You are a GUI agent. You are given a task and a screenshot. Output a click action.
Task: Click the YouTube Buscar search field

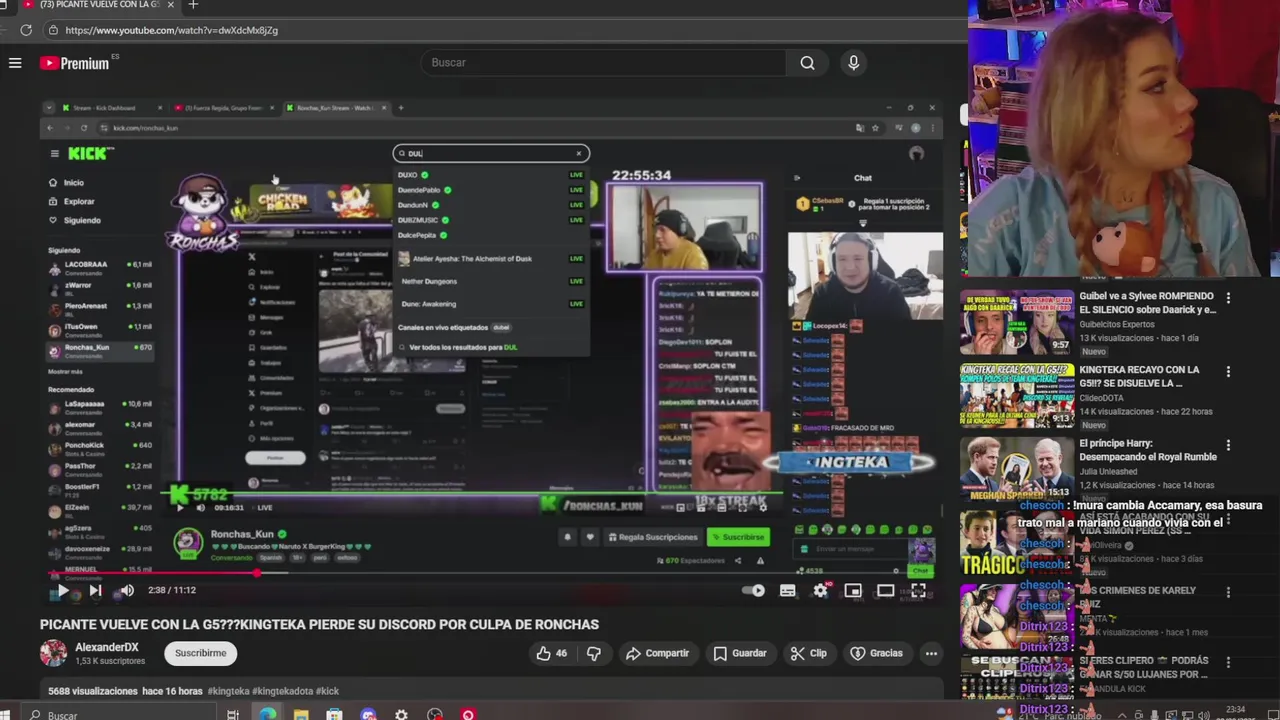[x=604, y=63]
